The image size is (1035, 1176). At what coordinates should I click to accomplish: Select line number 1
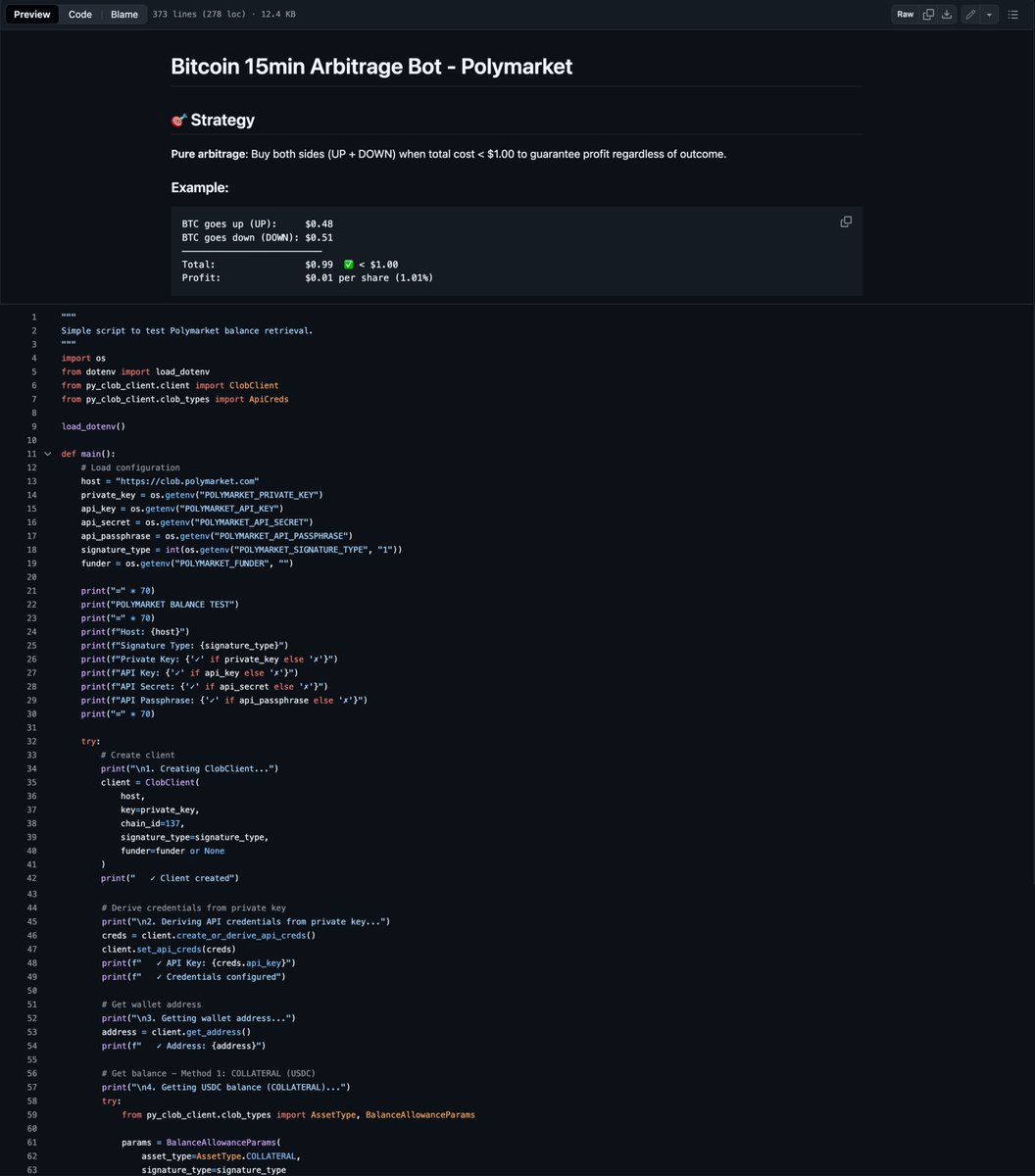(x=33, y=317)
